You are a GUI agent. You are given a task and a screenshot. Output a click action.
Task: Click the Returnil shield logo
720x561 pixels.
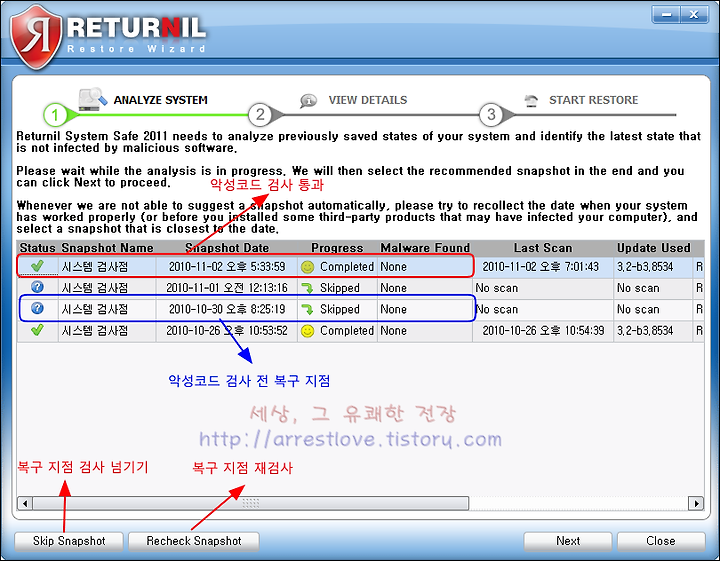click(x=36, y=38)
